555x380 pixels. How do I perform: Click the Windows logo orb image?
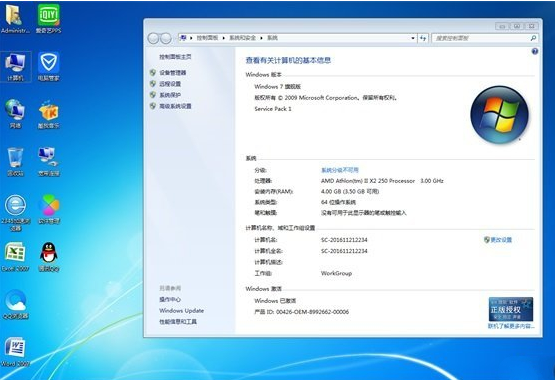[499, 115]
